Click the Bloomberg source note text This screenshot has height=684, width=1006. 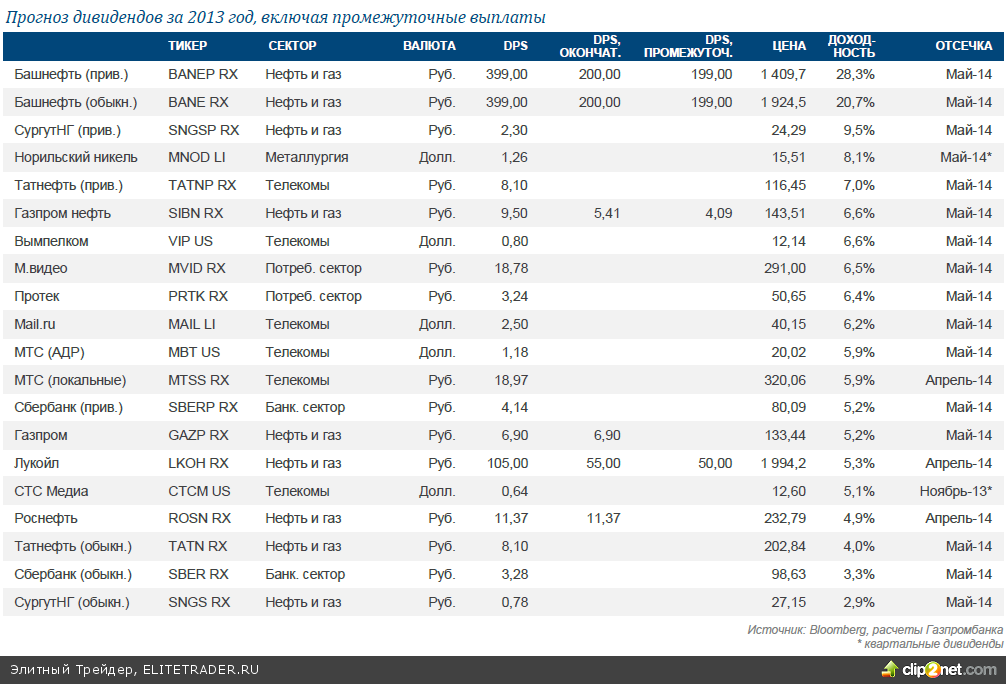tap(875, 630)
